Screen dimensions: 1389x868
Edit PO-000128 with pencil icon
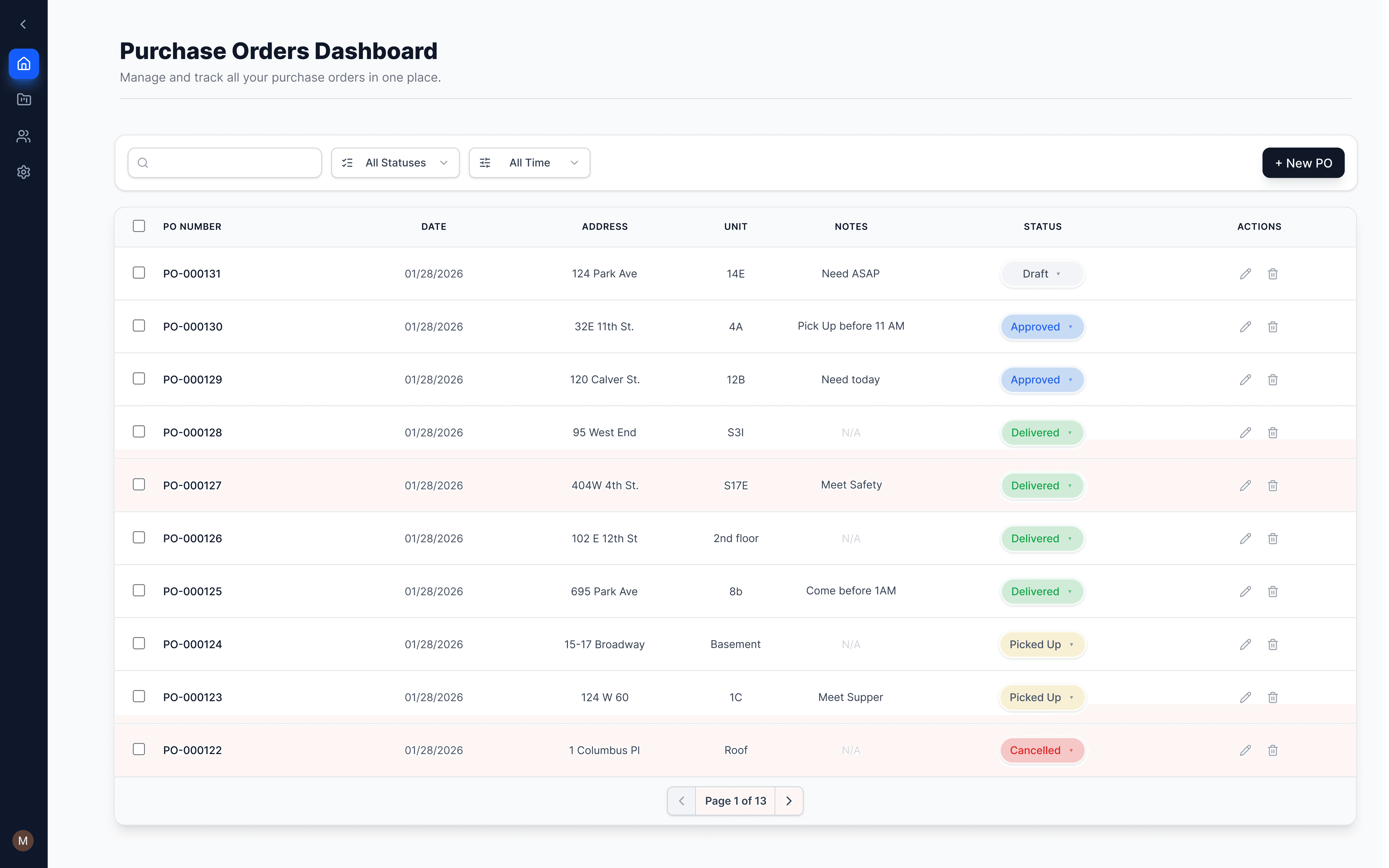(1245, 432)
